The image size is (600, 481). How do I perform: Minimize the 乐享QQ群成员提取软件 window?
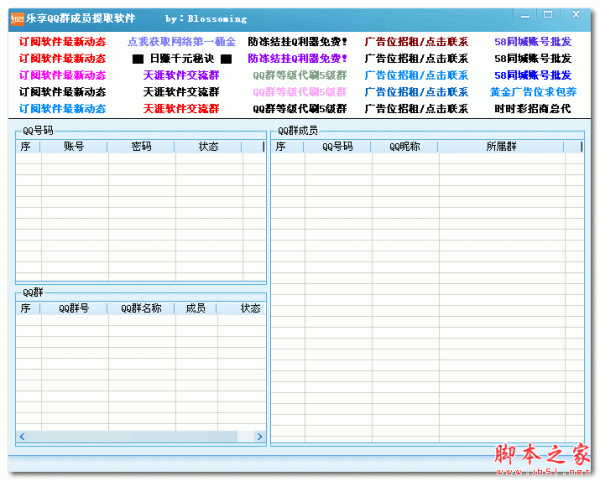[525, 16]
